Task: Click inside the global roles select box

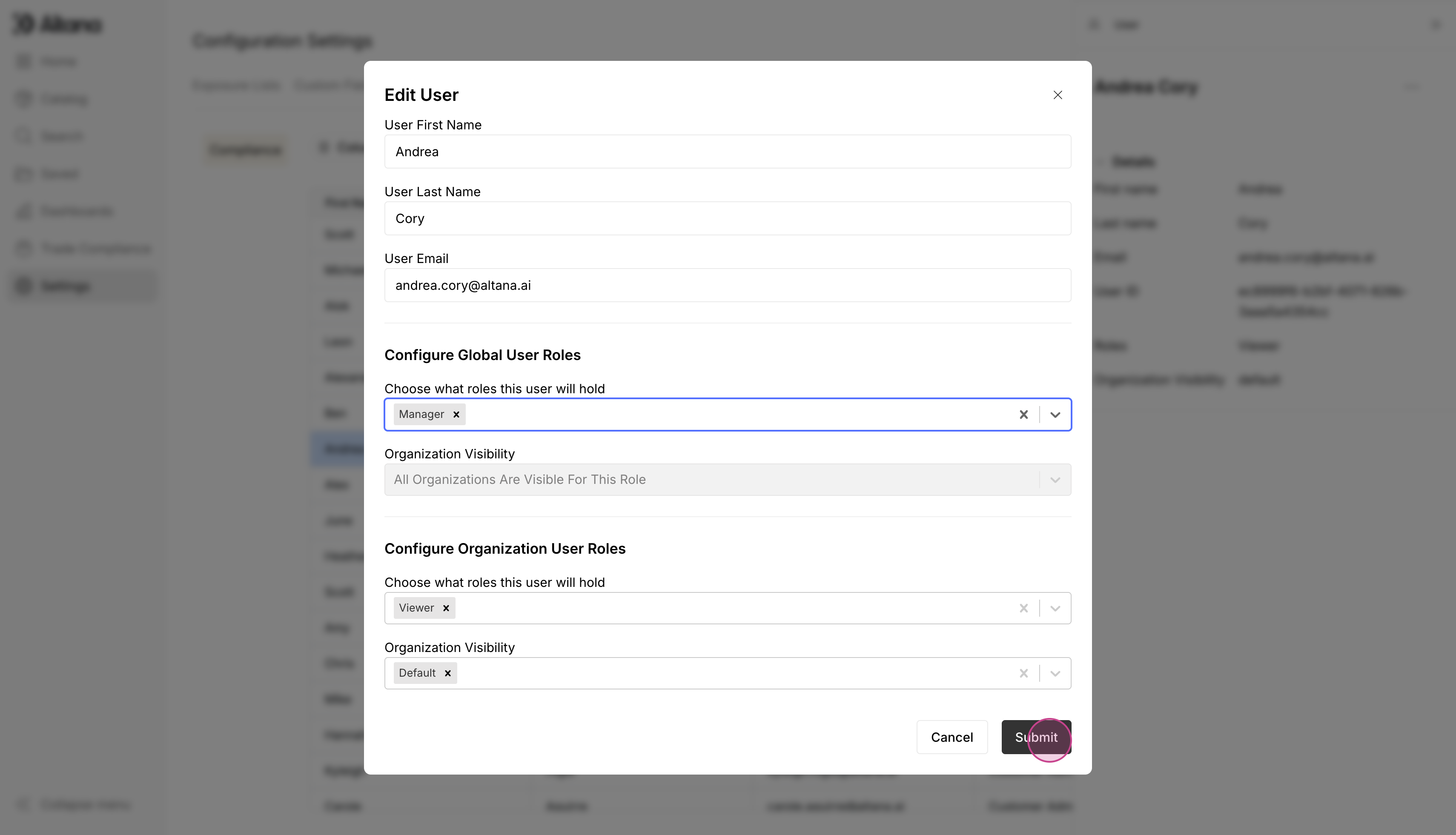Action: [734, 414]
